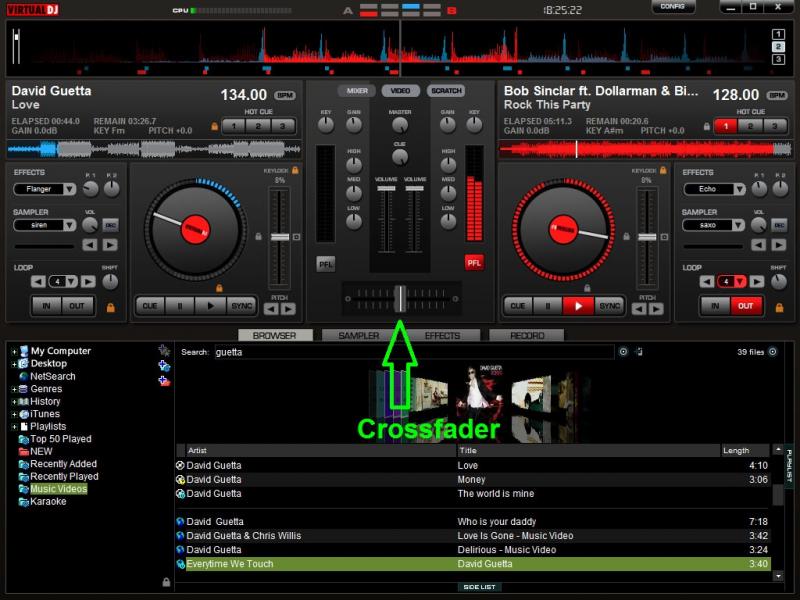
Task: Set loop IN on left deck
Action: coord(46,306)
